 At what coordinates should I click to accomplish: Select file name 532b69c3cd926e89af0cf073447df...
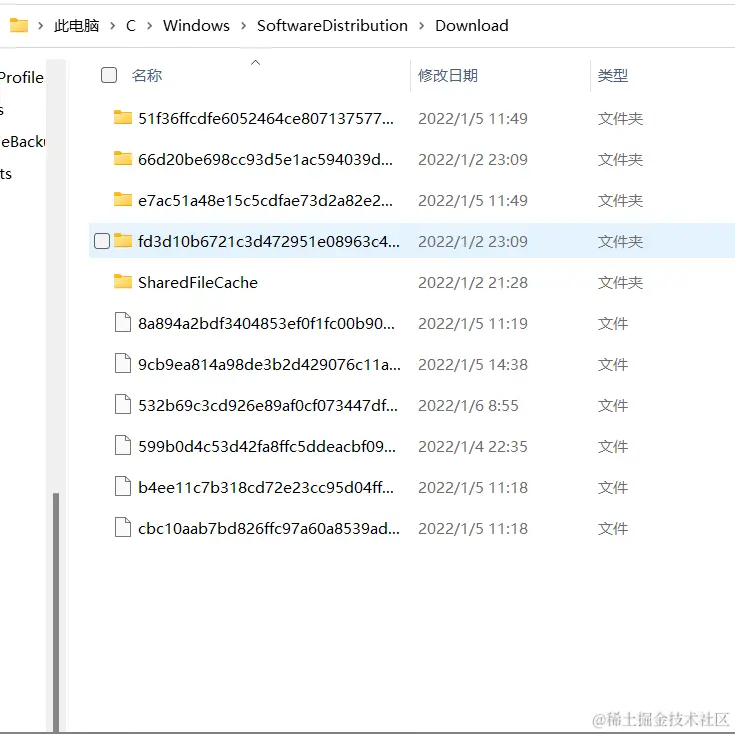[268, 406]
